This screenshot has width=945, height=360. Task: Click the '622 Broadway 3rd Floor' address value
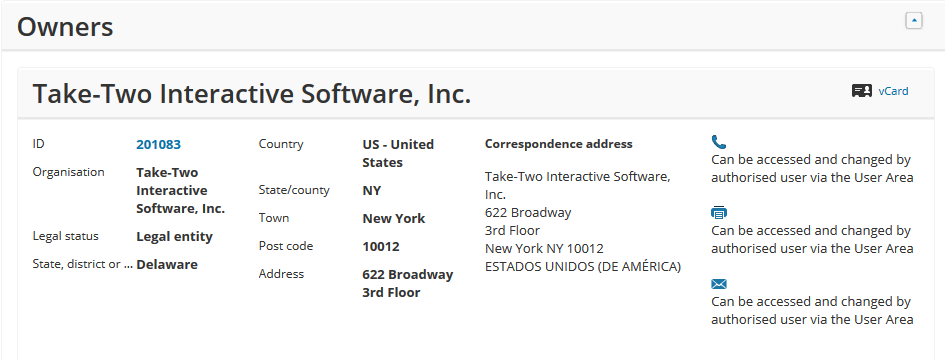tap(407, 283)
